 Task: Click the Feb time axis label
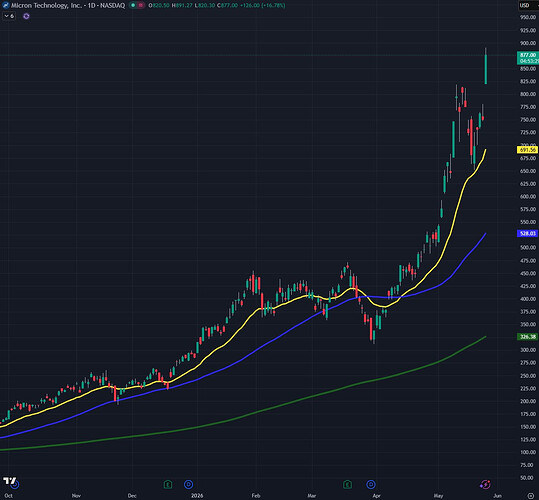[256, 496]
